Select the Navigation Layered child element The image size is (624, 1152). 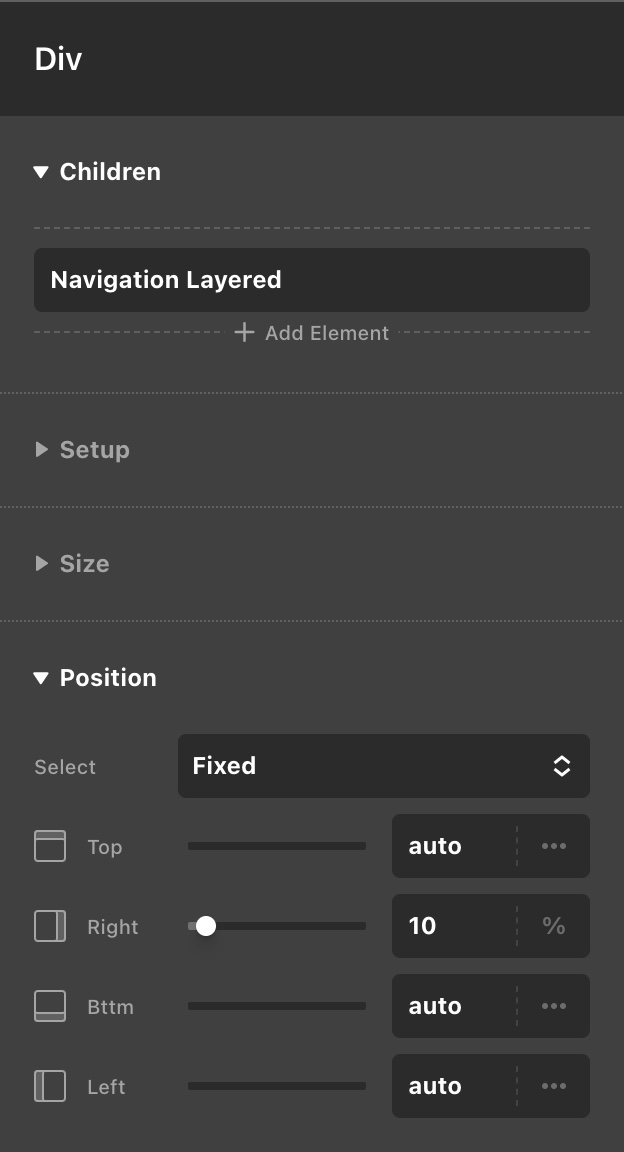click(x=311, y=280)
